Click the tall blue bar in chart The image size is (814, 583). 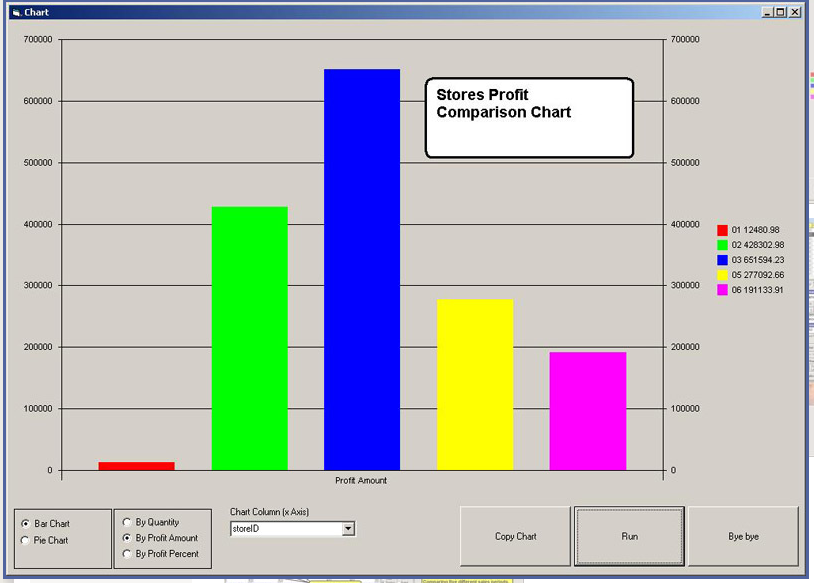(362, 270)
